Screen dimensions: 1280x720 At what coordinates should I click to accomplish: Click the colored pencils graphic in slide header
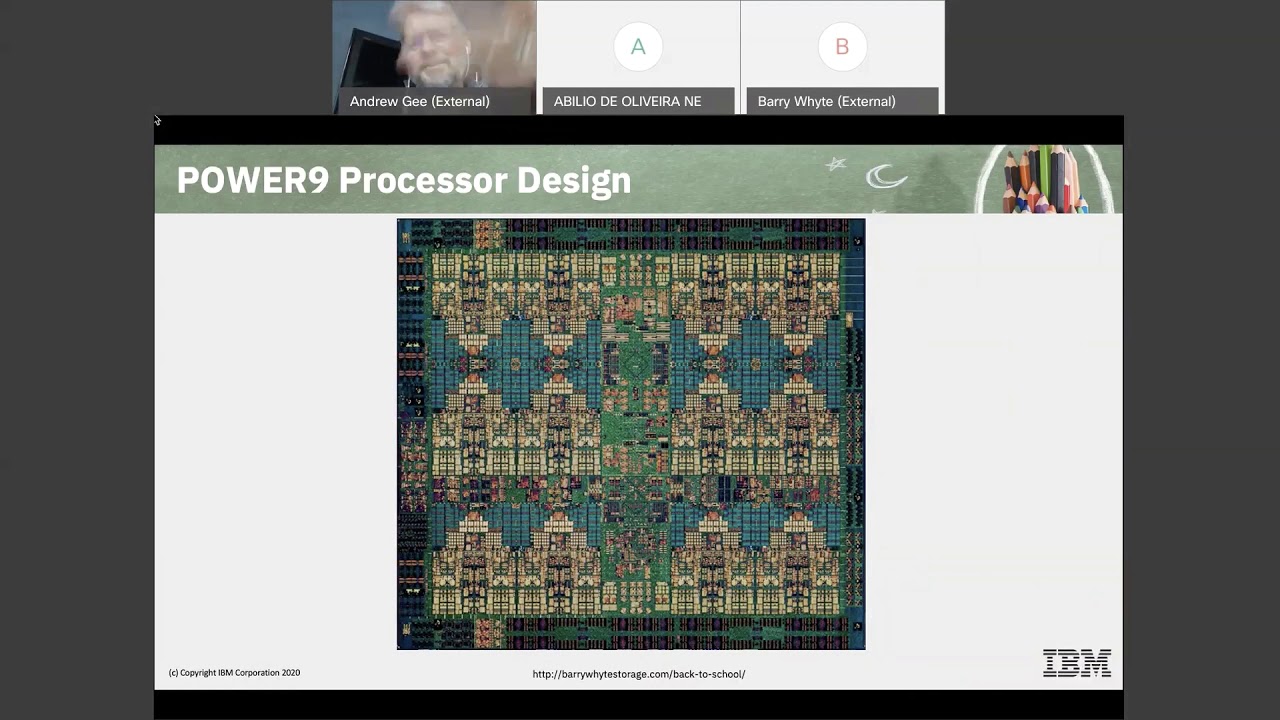click(x=1043, y=179)
